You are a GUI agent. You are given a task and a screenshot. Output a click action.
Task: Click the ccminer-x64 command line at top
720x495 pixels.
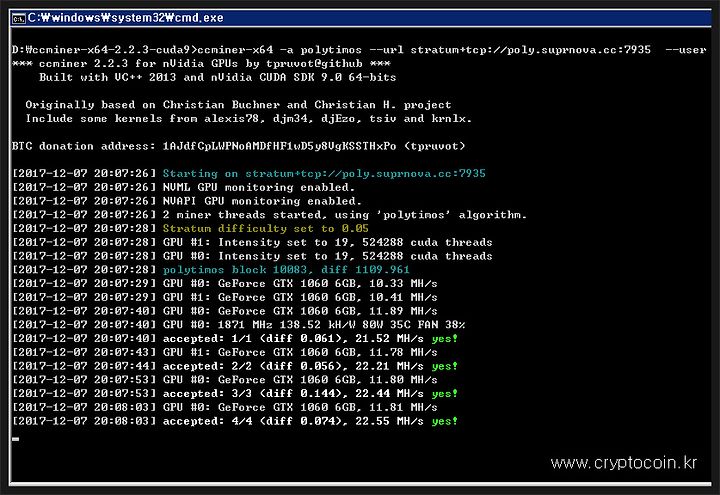tap(360, 50)
